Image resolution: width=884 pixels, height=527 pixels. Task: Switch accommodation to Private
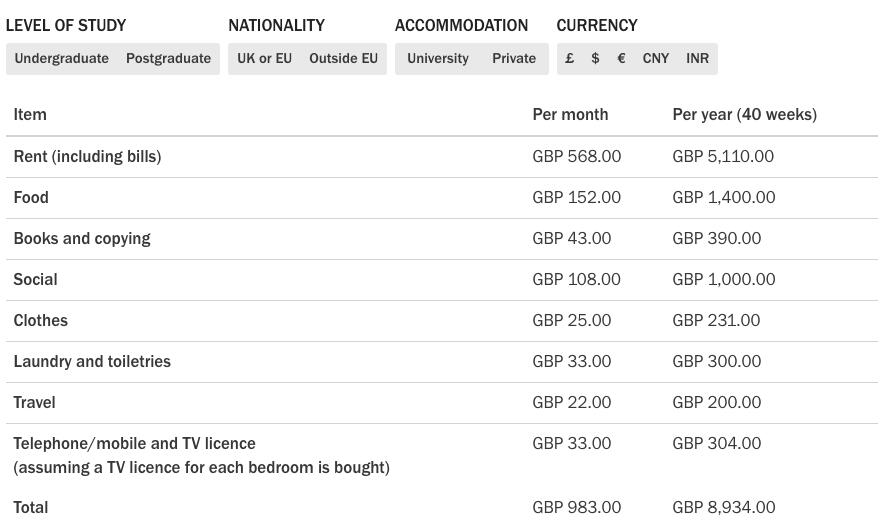pos(514,59)
